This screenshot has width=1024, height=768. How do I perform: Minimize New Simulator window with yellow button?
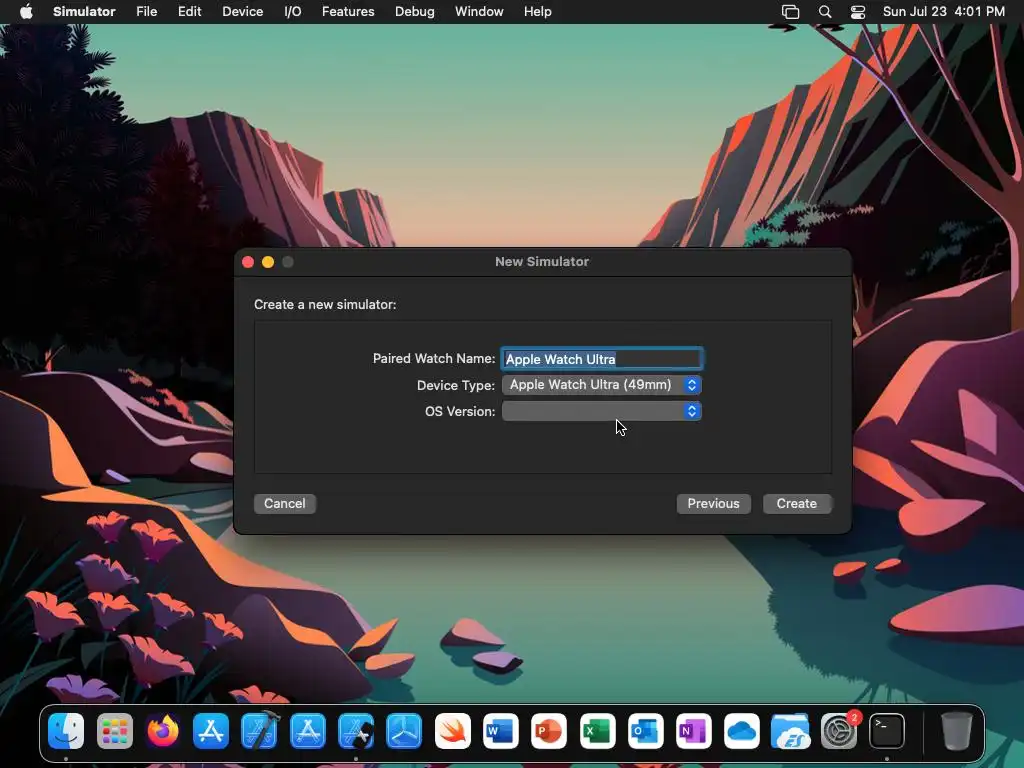[268, 262]
